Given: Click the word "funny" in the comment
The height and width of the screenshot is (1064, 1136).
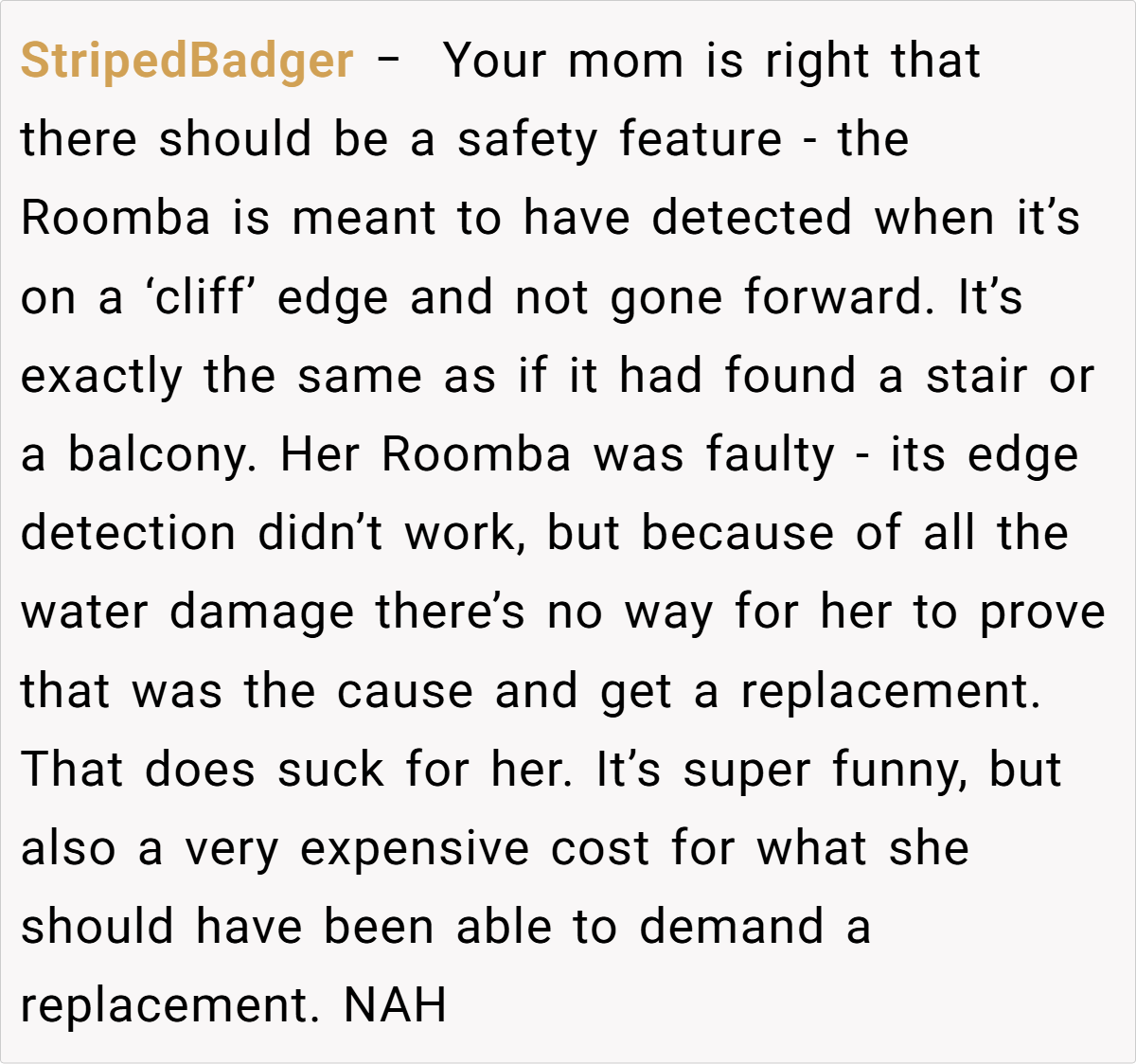Looking at the screenshot, I should (x=897, y=770).
